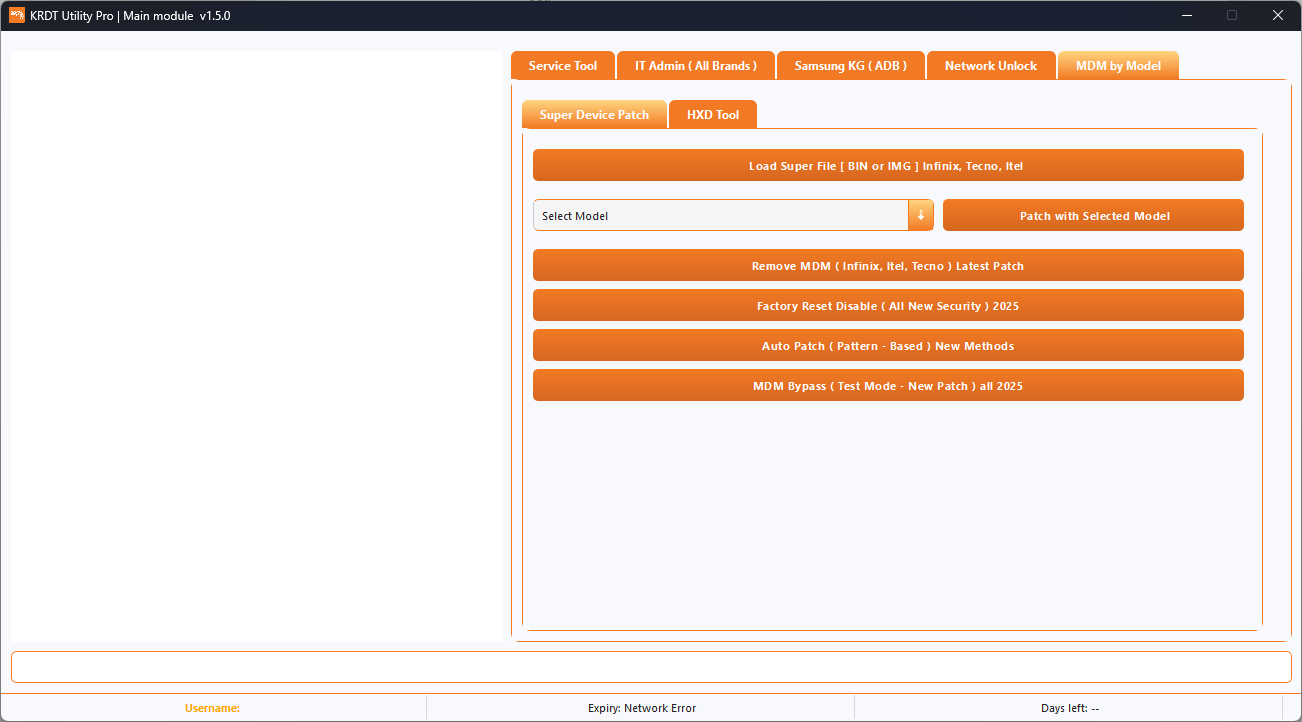Click the Days left status indicator

tap(1070, 708)
